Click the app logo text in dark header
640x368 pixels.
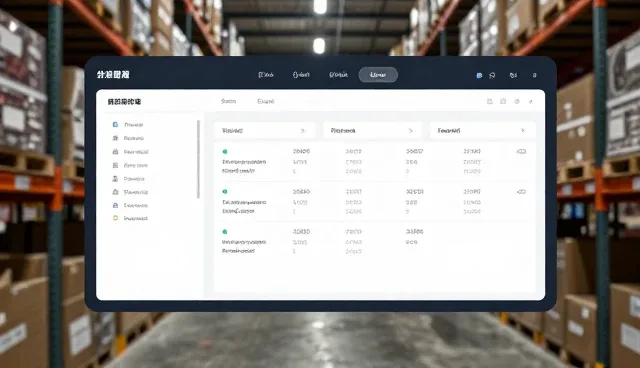click(x=113, y=75)
